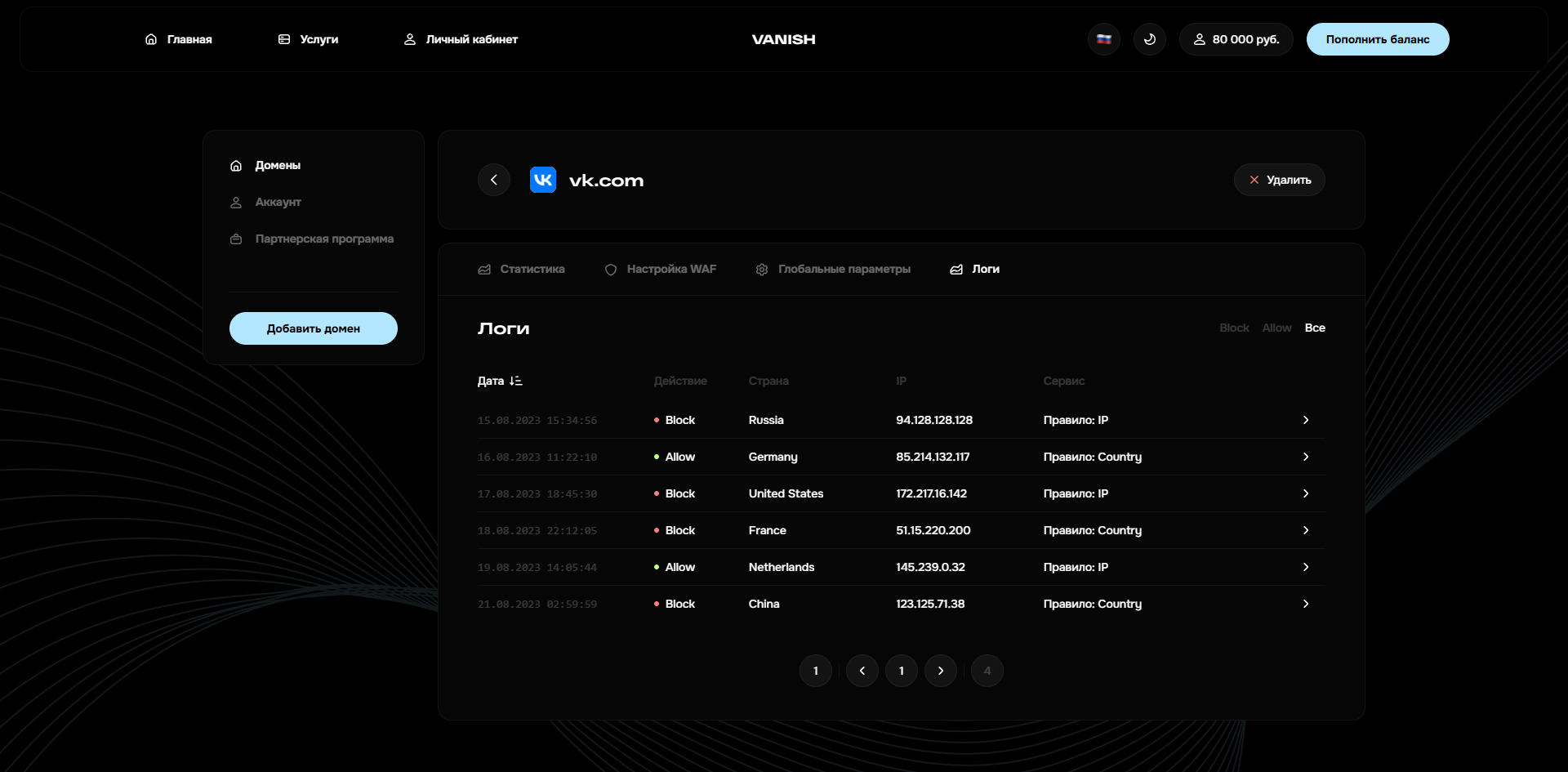This screenshot has height=772, width=1568.
Task: Toggle the Block log filter
Action: [1233, 327]
